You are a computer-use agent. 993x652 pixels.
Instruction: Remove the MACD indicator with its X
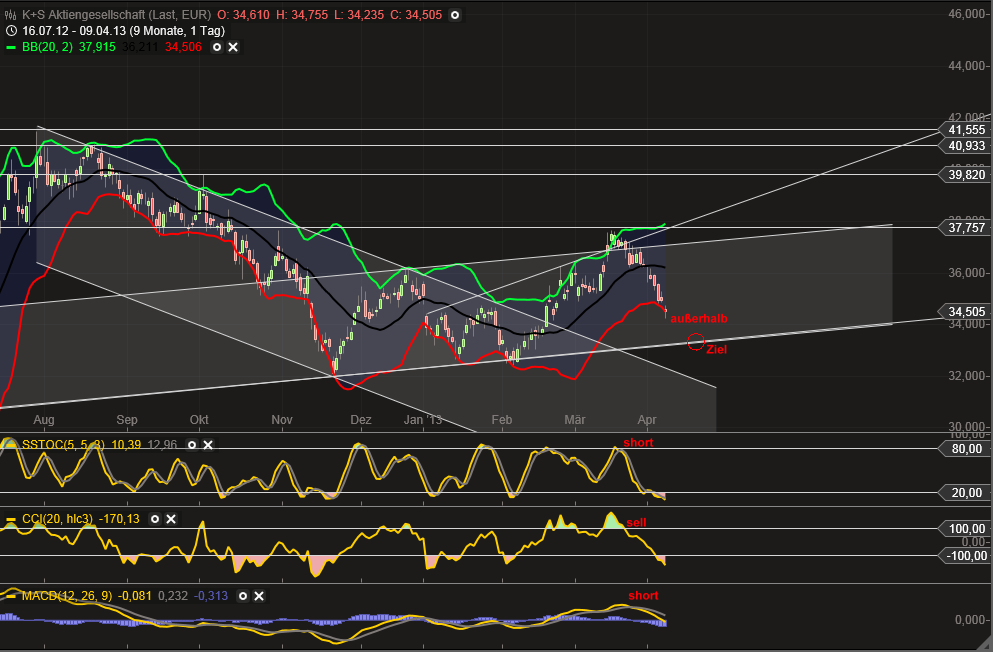coord(259,596)
